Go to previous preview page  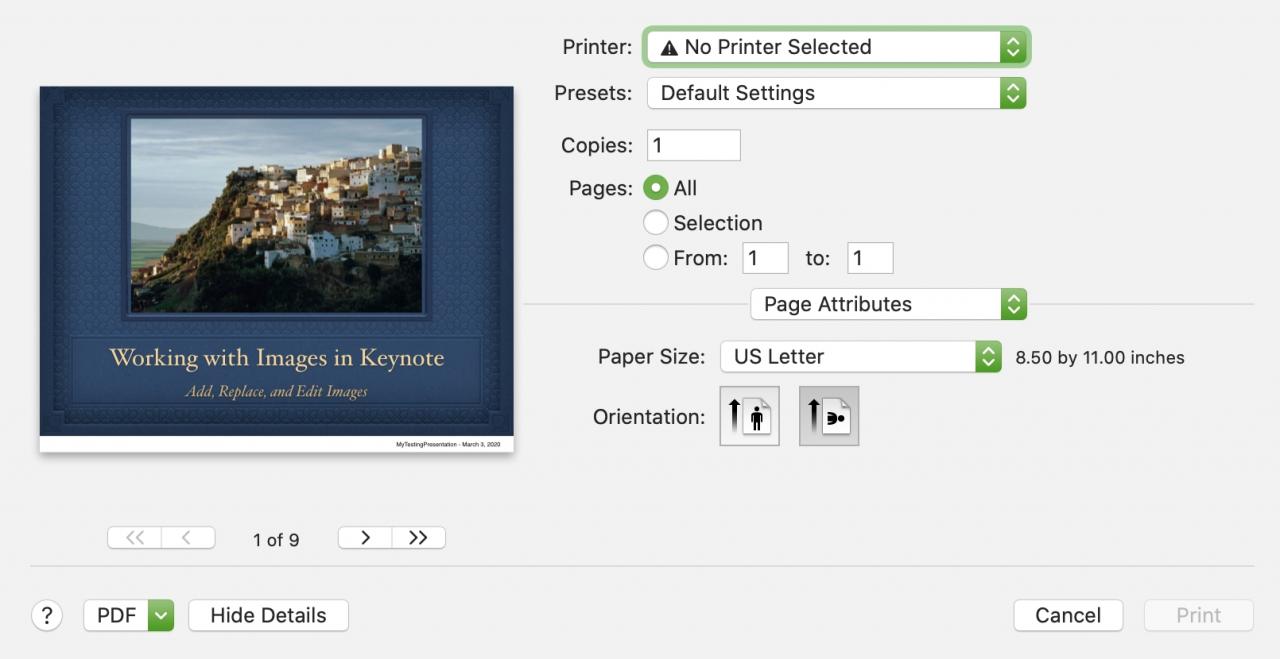point(187,538)
